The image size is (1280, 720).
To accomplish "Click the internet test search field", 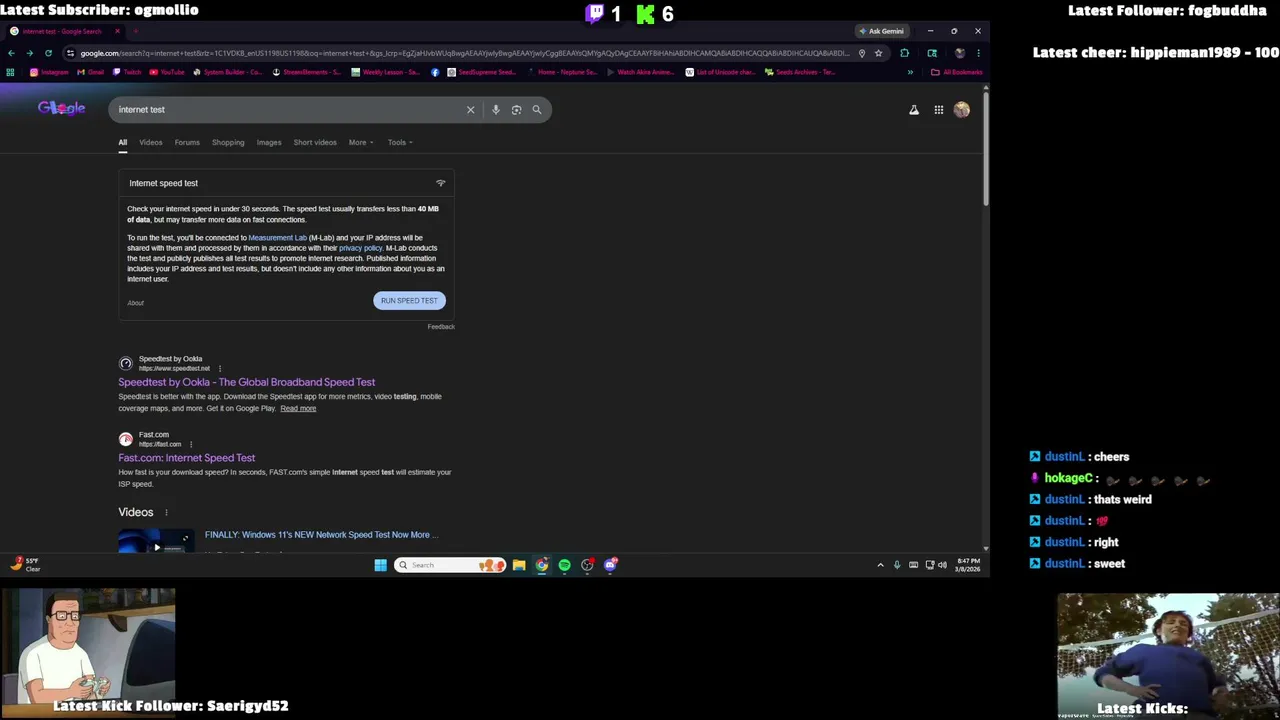I will coord(290,110).
